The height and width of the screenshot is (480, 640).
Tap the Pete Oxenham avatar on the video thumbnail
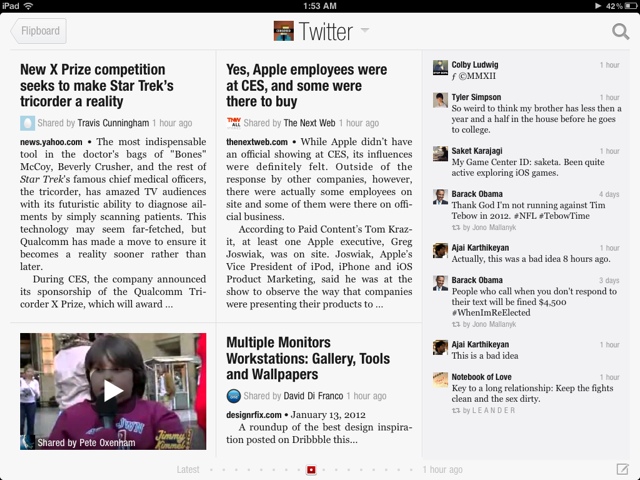point(28,442)
